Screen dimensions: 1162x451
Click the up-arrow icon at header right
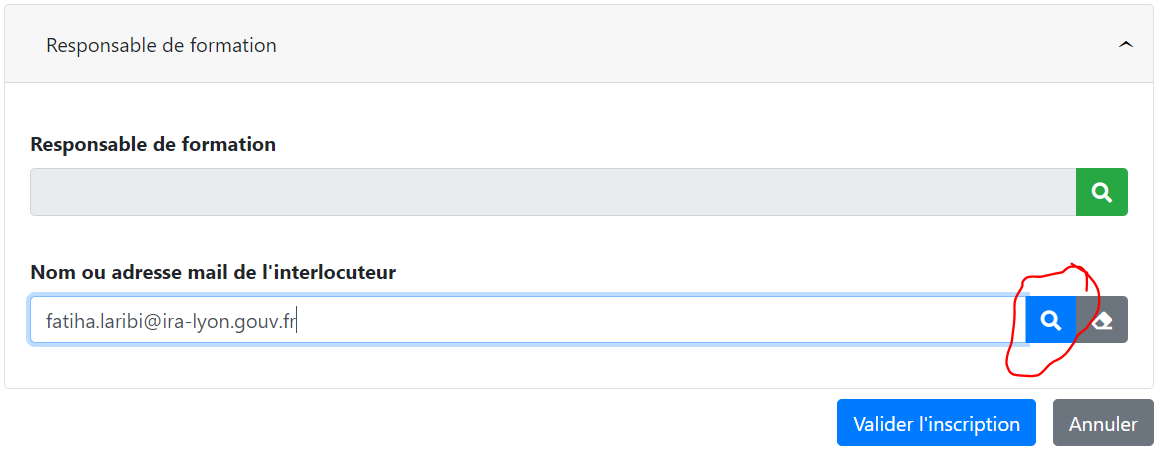1126,45
